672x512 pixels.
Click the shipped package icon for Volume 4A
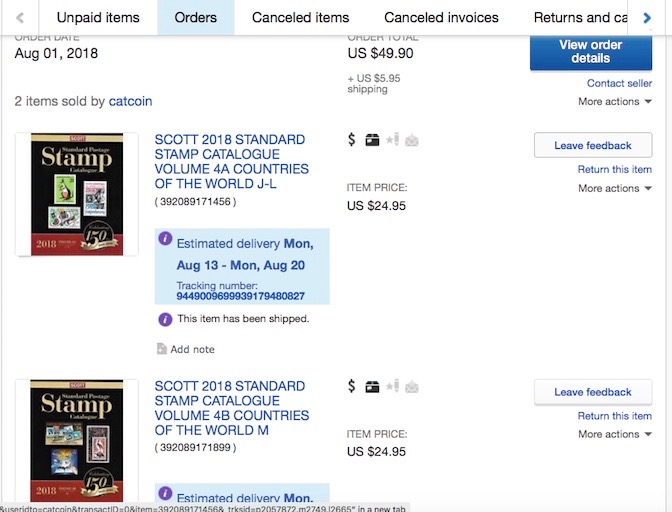tap(372, 140)
